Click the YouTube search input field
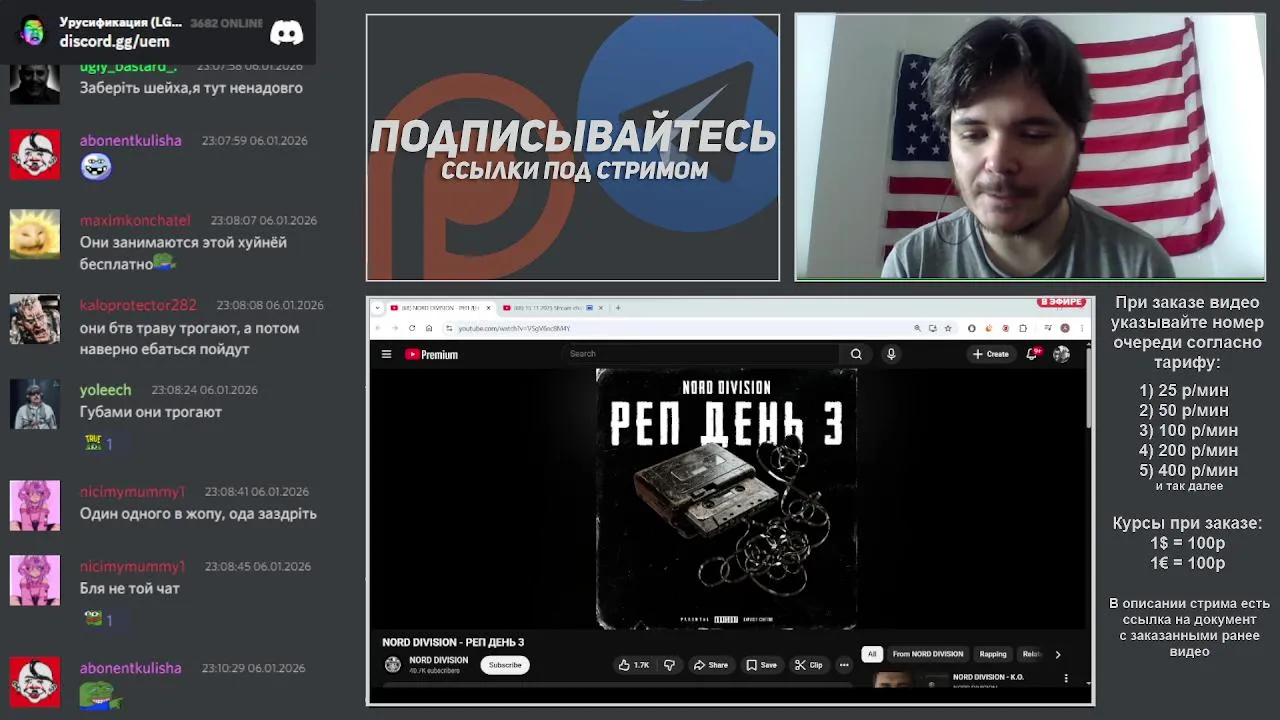Screen dimensions: 1280x720 [700, 354]
